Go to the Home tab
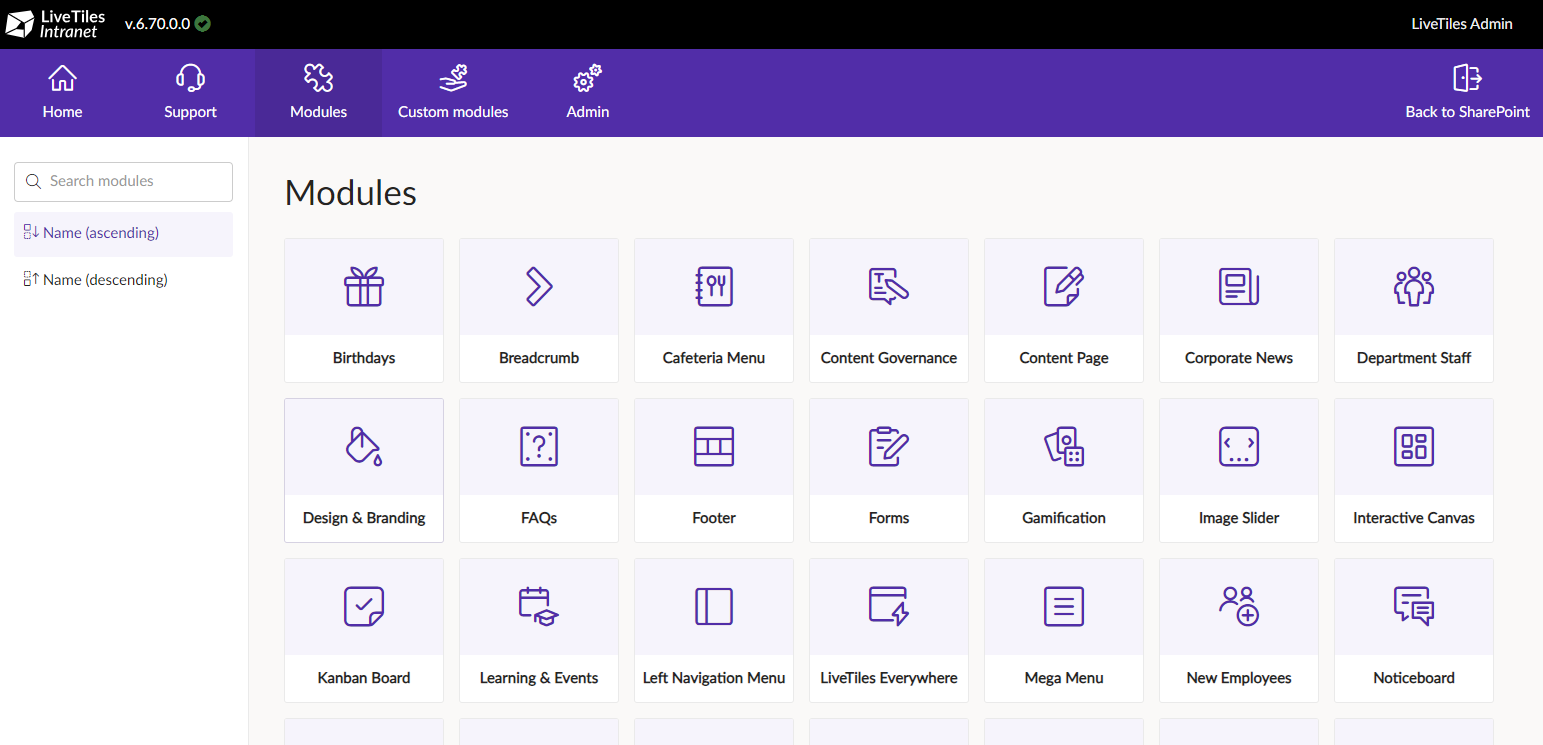This screenshot has width=1543, height=745. coord(62,93)
